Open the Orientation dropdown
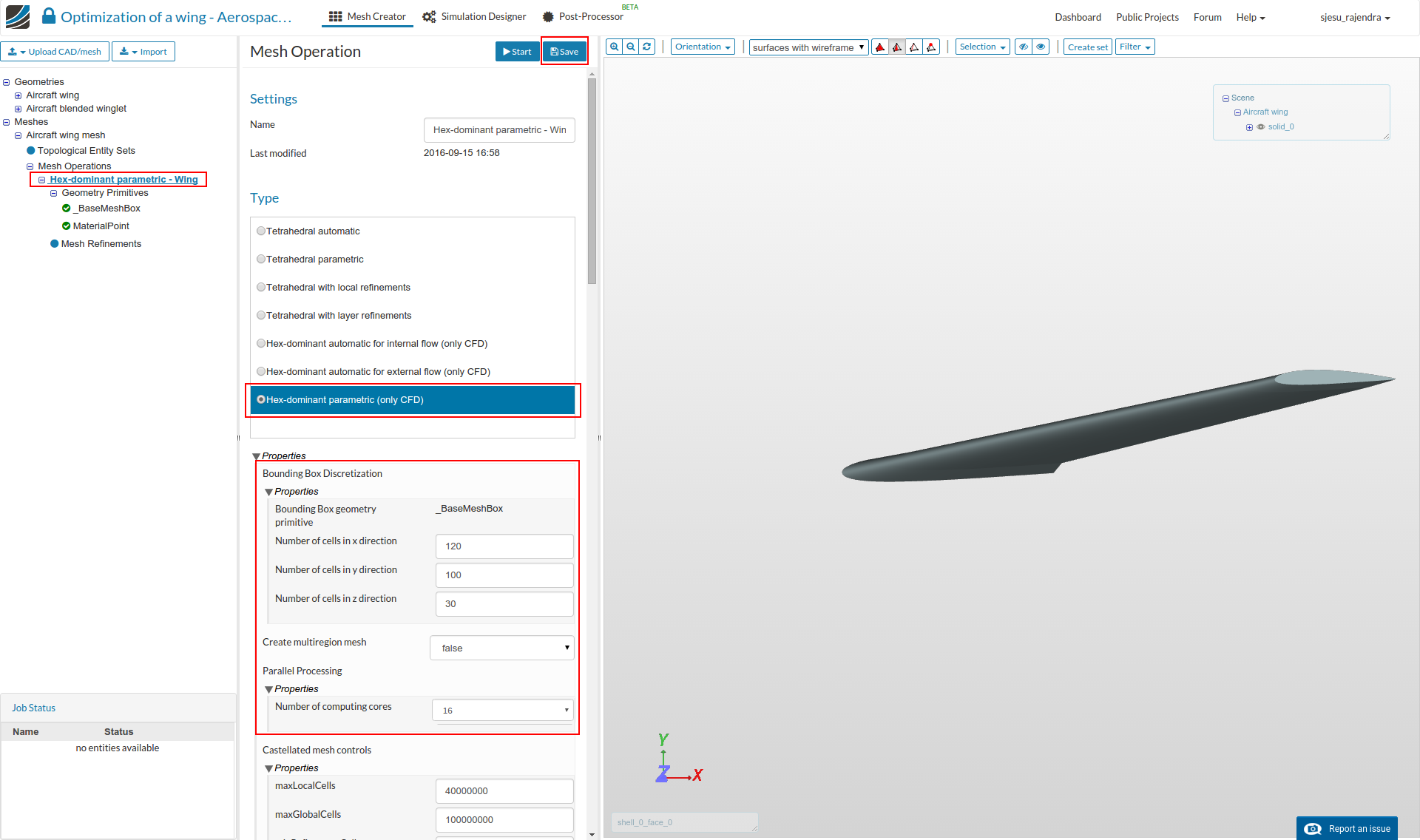 (x=703, y=47)
